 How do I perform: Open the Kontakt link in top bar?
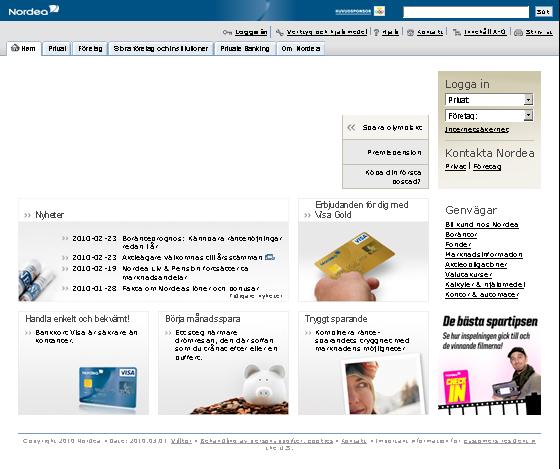pyautogui.click(x=430, y=32)
